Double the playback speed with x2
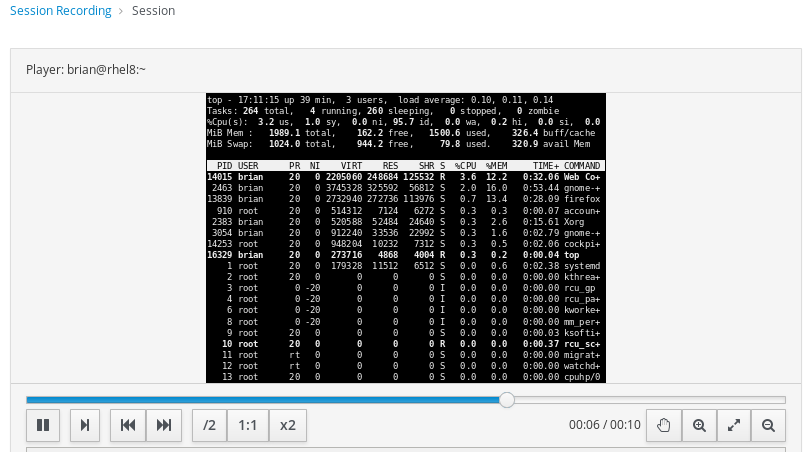This screenshot has width=810, height=452. pyautogui.click(x=287, y=425)
